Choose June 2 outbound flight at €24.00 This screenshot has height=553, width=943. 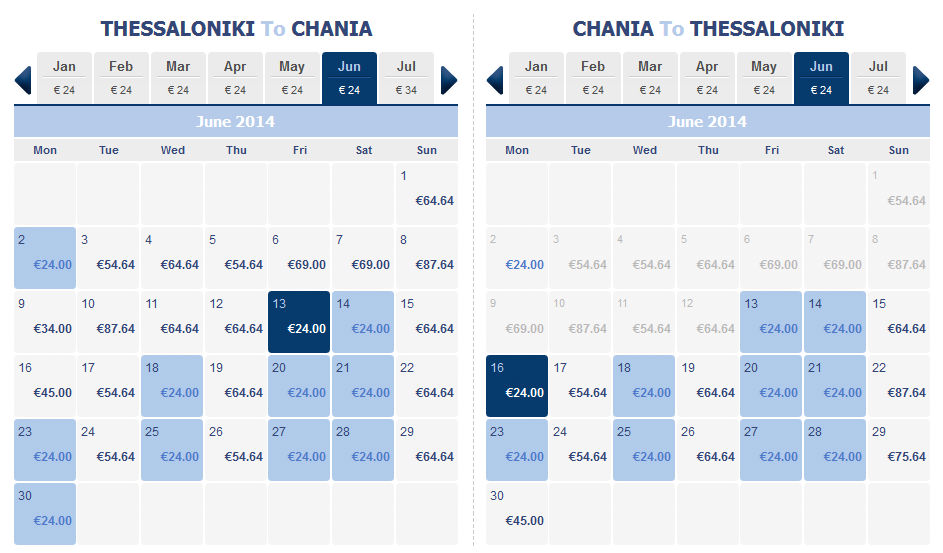coord(45,258)
